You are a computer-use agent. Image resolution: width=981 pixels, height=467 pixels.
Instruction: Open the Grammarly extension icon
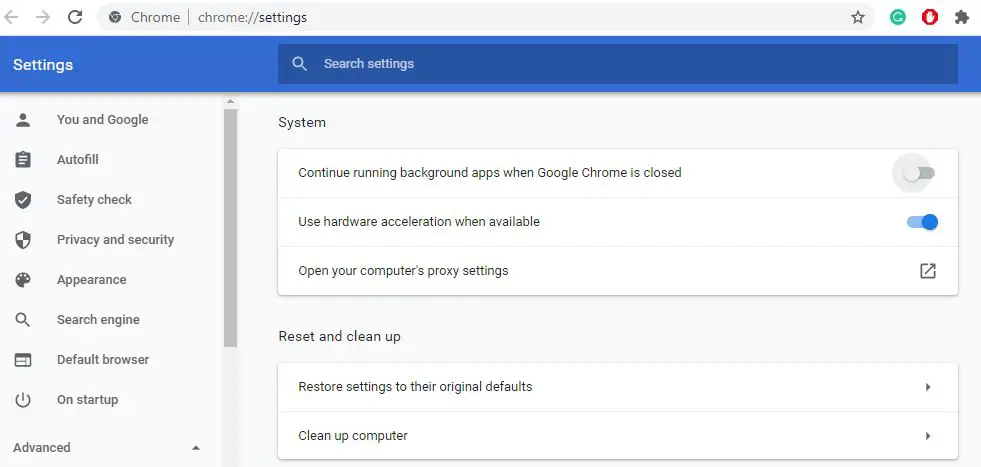point(898,18)
